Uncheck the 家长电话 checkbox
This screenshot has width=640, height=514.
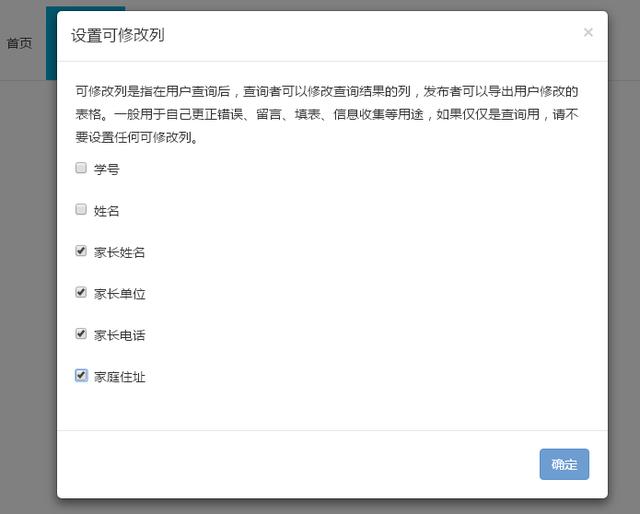[x=81, y=334]
